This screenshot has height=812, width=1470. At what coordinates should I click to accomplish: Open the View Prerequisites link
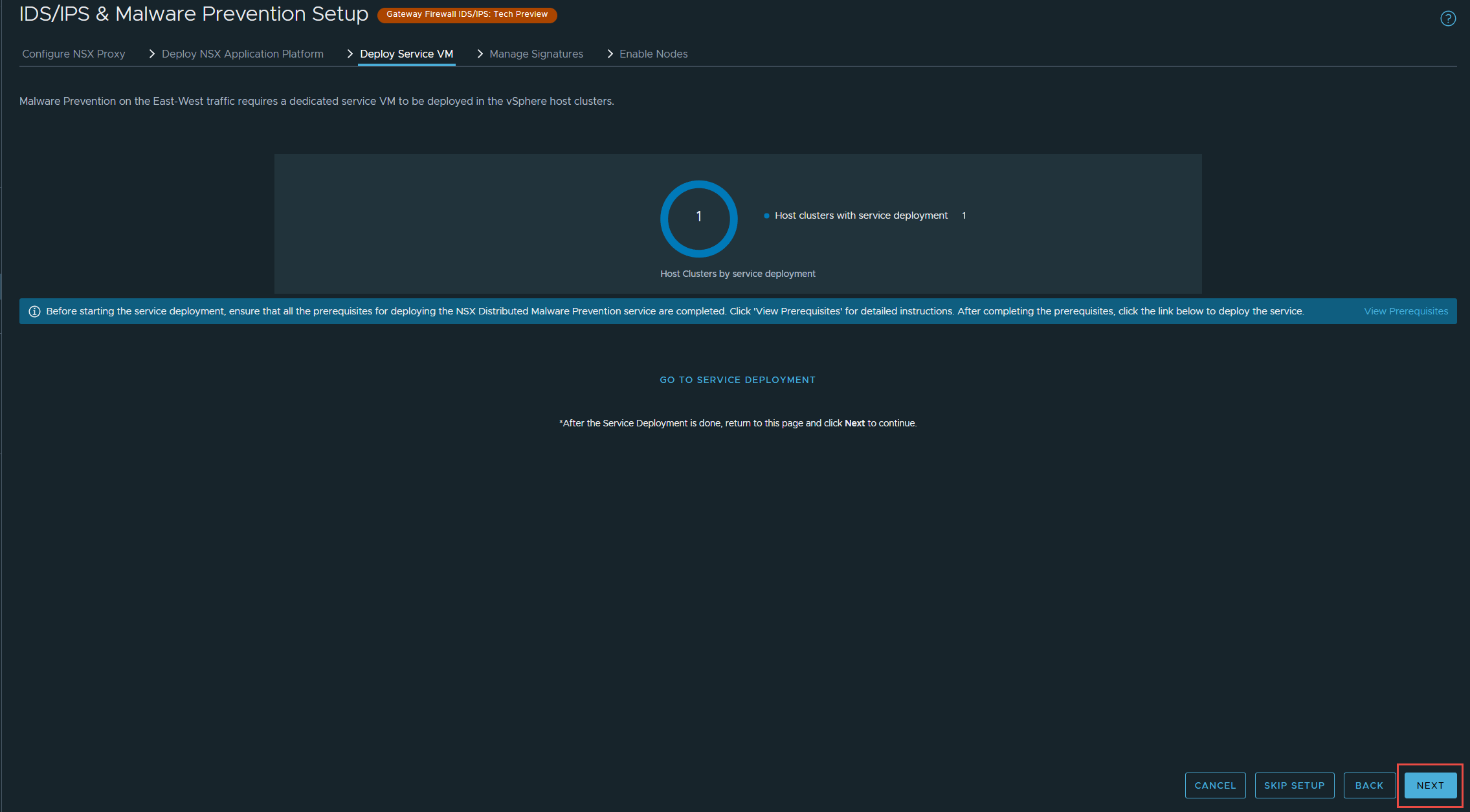point(1406,311)
